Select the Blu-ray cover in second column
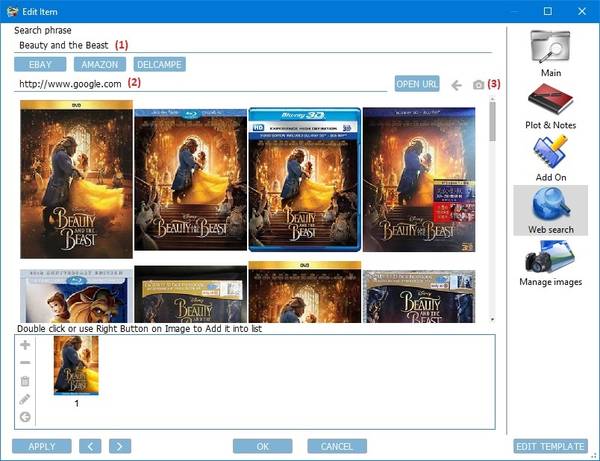 (x=191, y=179)
